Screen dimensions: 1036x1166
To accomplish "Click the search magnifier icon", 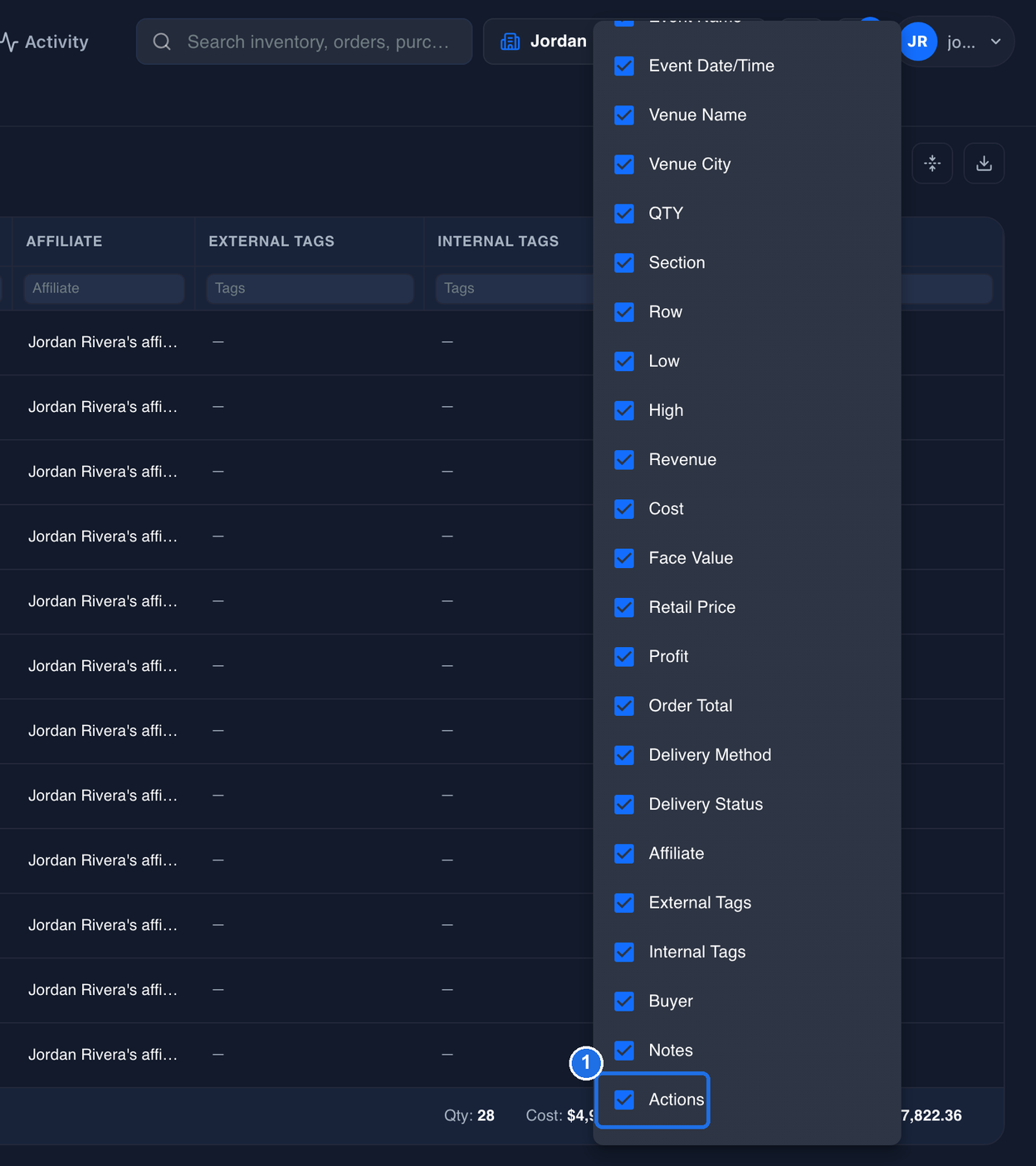I will (162, 42).
